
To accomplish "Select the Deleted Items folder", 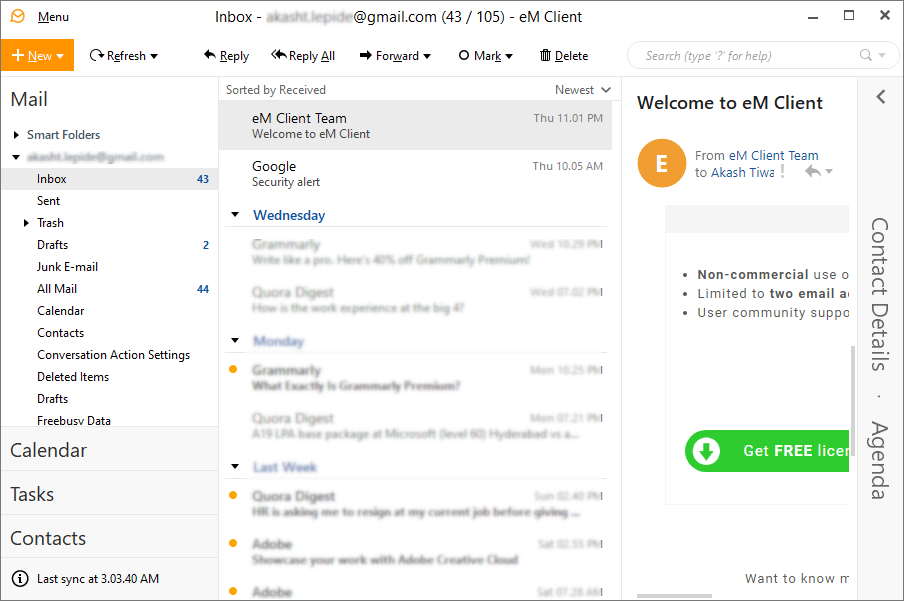I will click(x=73, y=377).
